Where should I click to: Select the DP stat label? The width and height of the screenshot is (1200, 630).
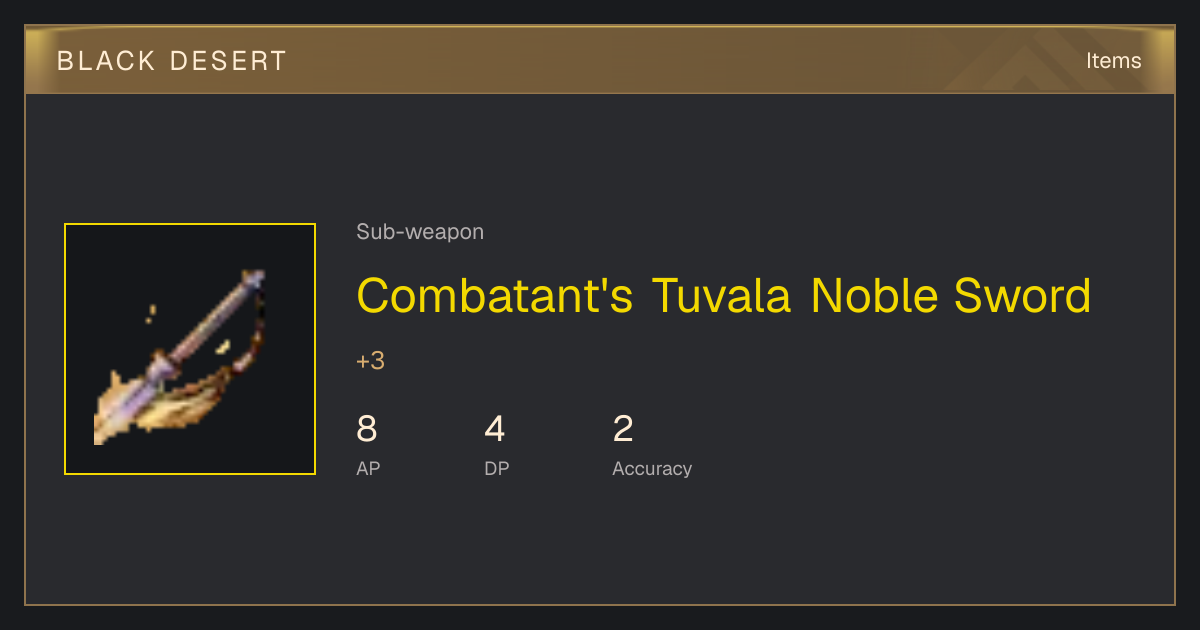[497, 468]
